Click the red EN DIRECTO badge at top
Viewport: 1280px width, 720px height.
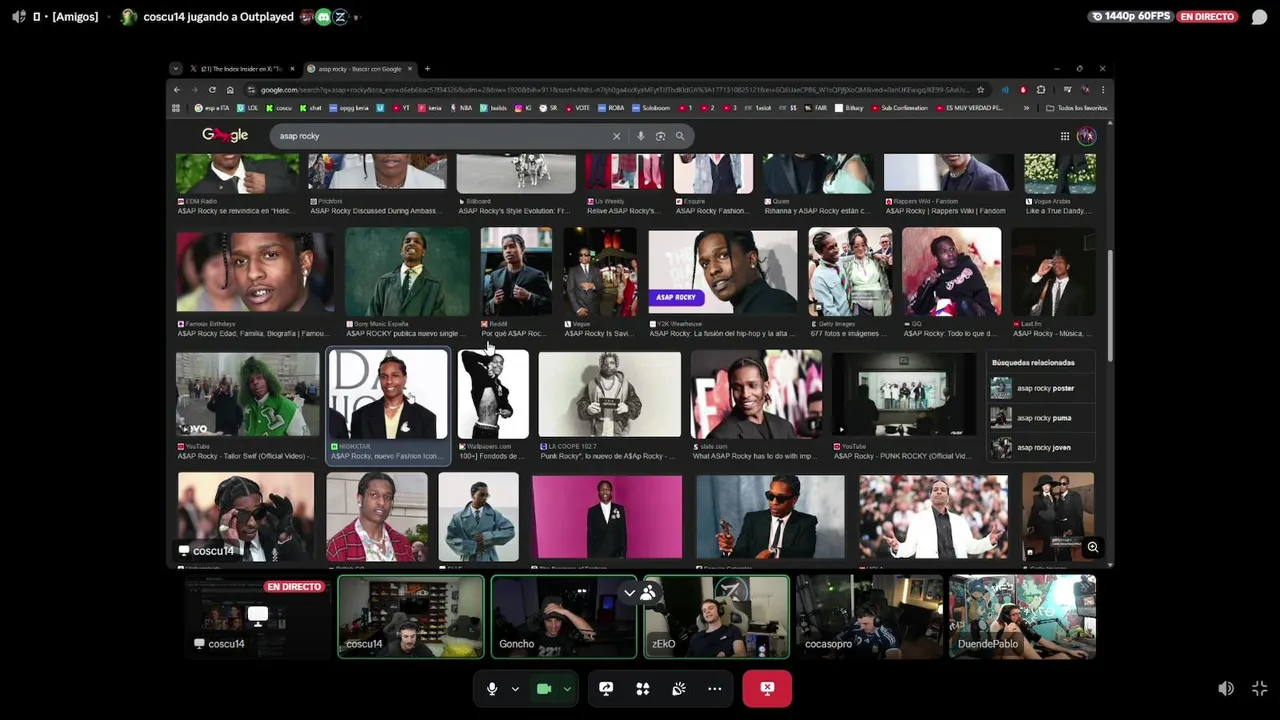1207,17
